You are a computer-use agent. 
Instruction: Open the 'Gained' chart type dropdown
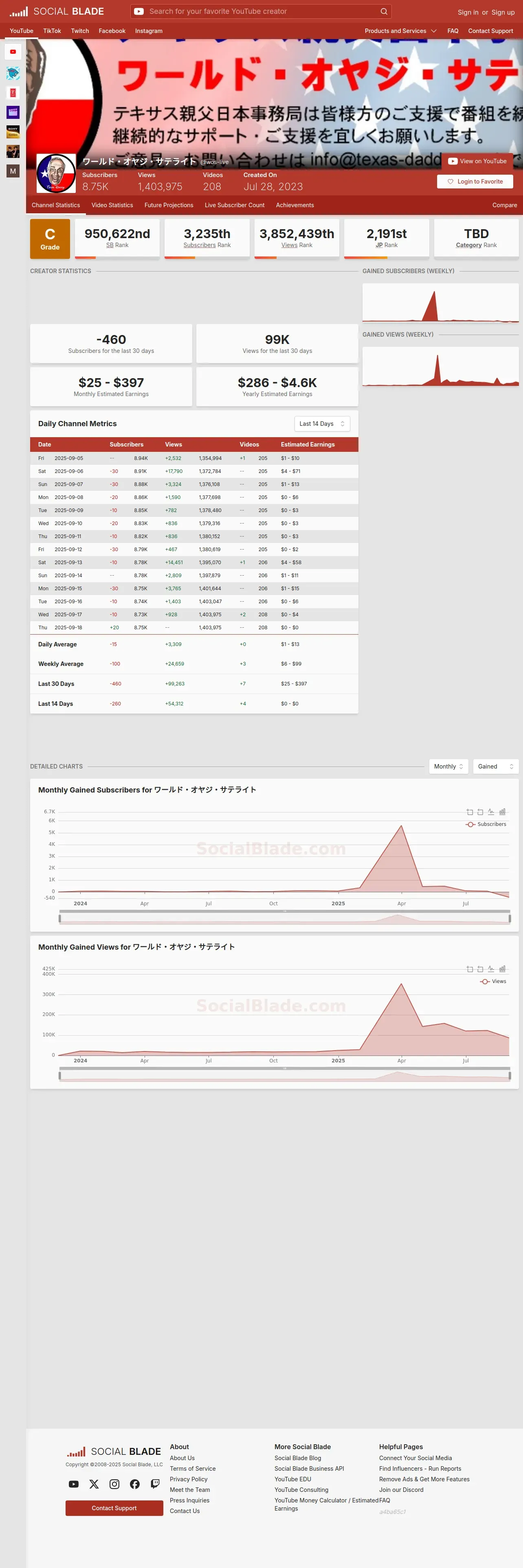coord(496,766)
